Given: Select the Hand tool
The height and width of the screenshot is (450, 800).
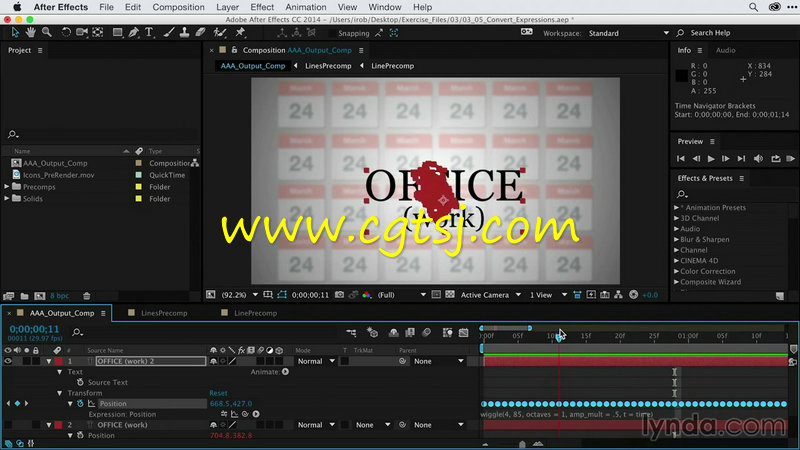Looking at the screenshot, I should (x=31, y=33).
